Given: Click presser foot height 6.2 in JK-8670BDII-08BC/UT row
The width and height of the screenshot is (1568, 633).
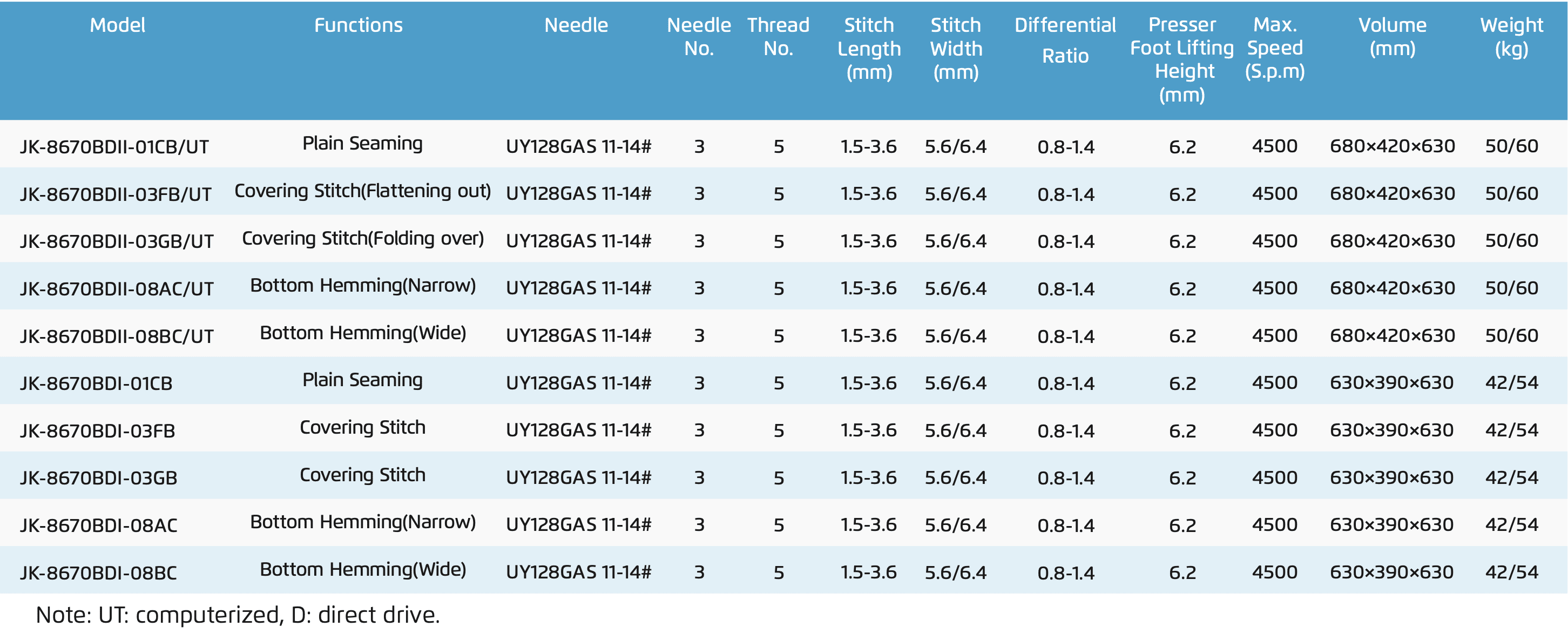Looking at the screenshot, I should tap(1182, 336).
